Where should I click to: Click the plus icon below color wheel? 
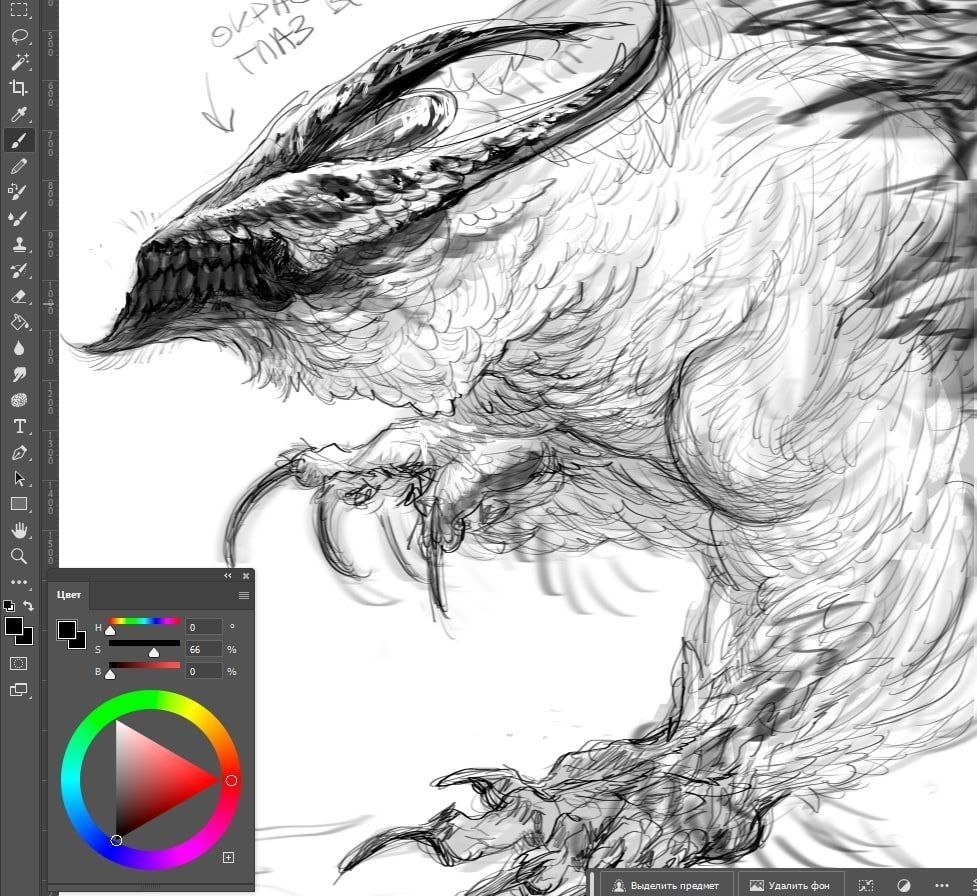point(229,857)
